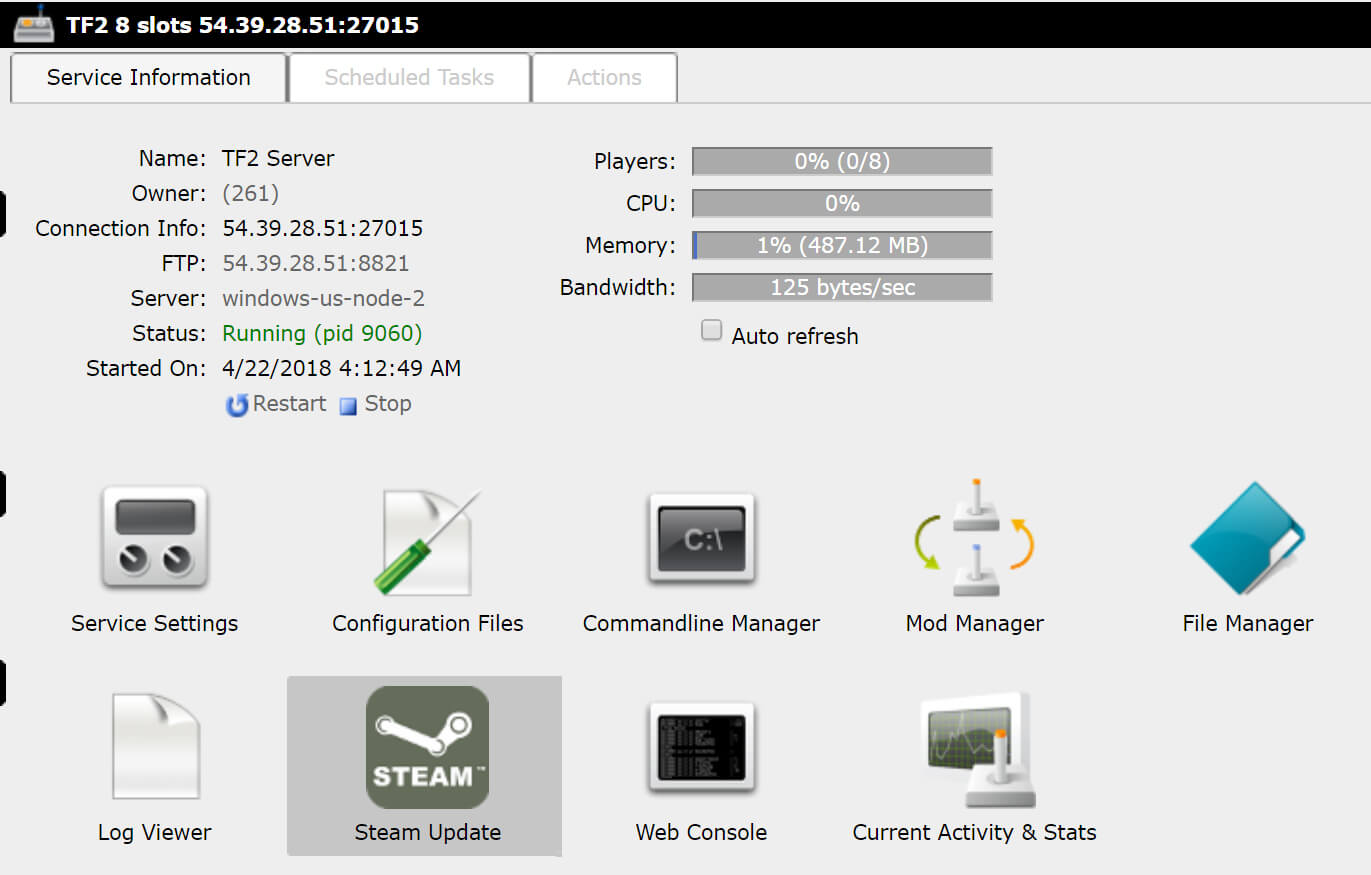
Task: Click the File Manager label text
Action: 1248,623
